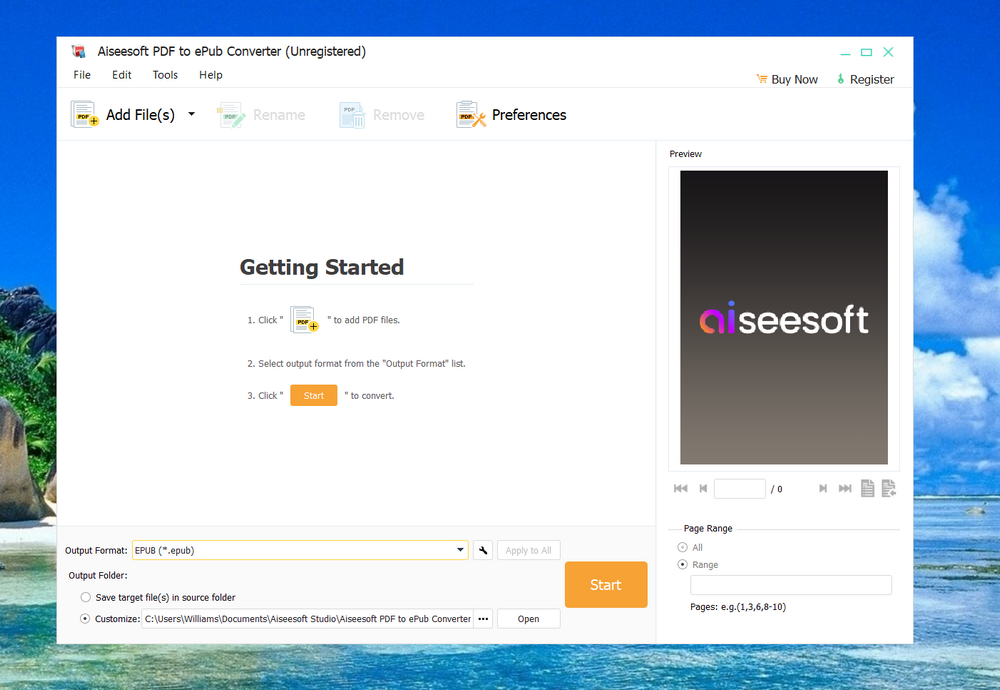Open the Edit menu
The width and height of the screenshot is (1000, 690).
pos(121,75)
